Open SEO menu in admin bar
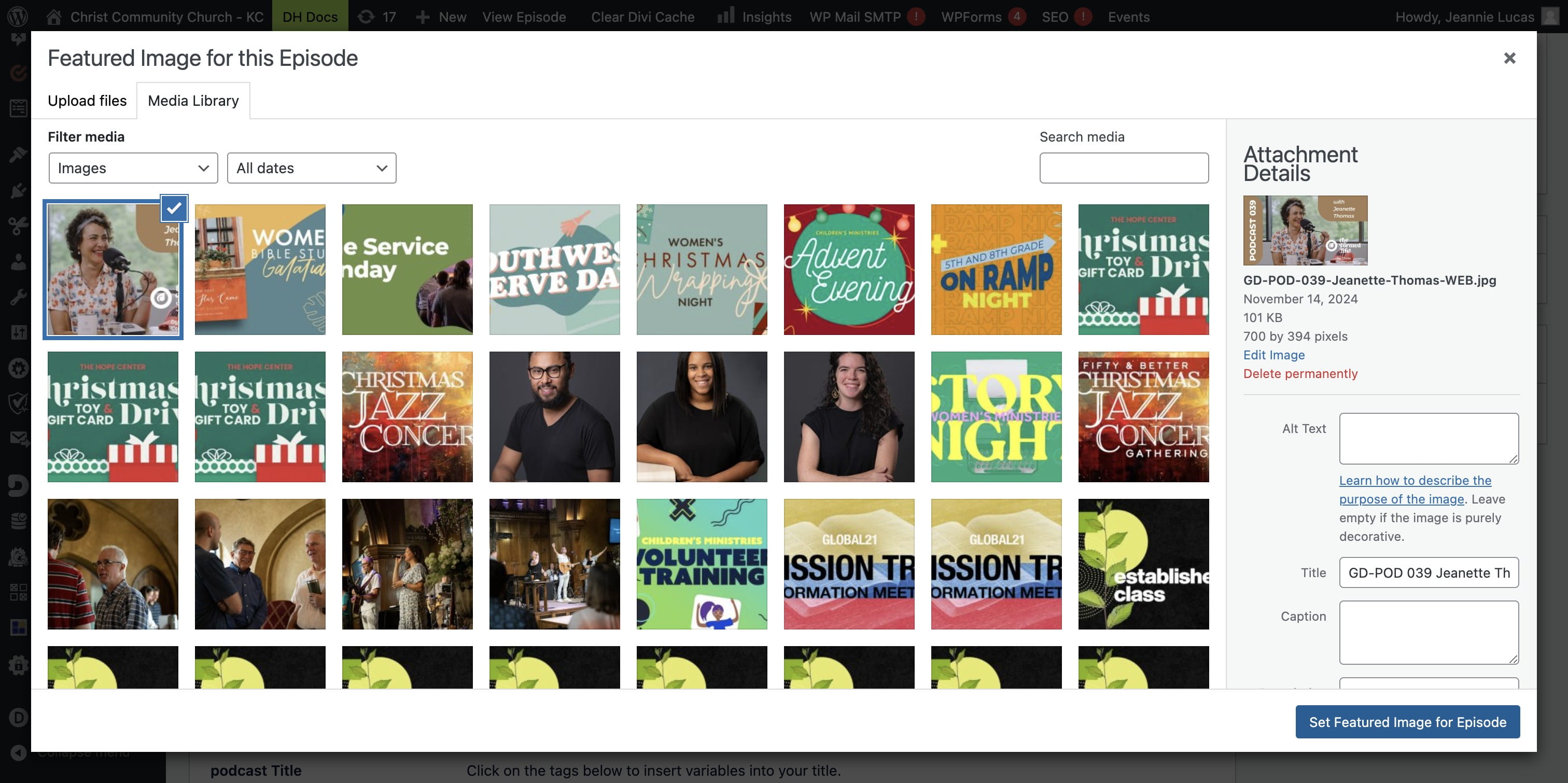1568x783 pixels. (x=1067, y=17)
